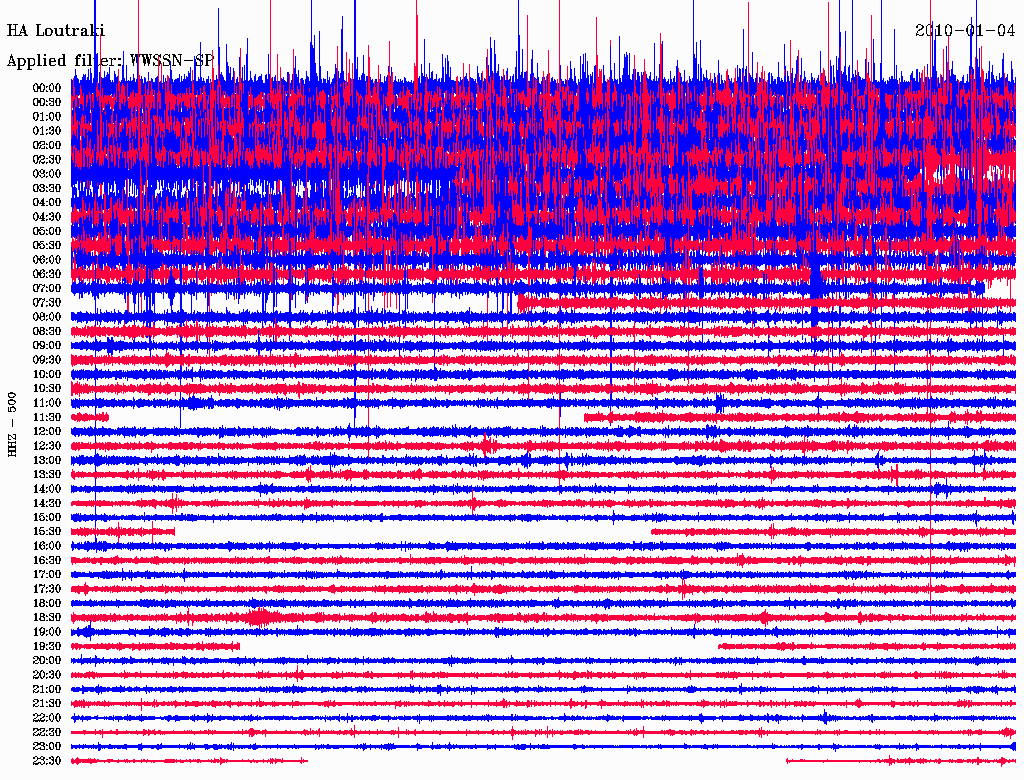Select the 12:00 time label
This screenshot has width=1024, height=780.
tap(47, 431)
